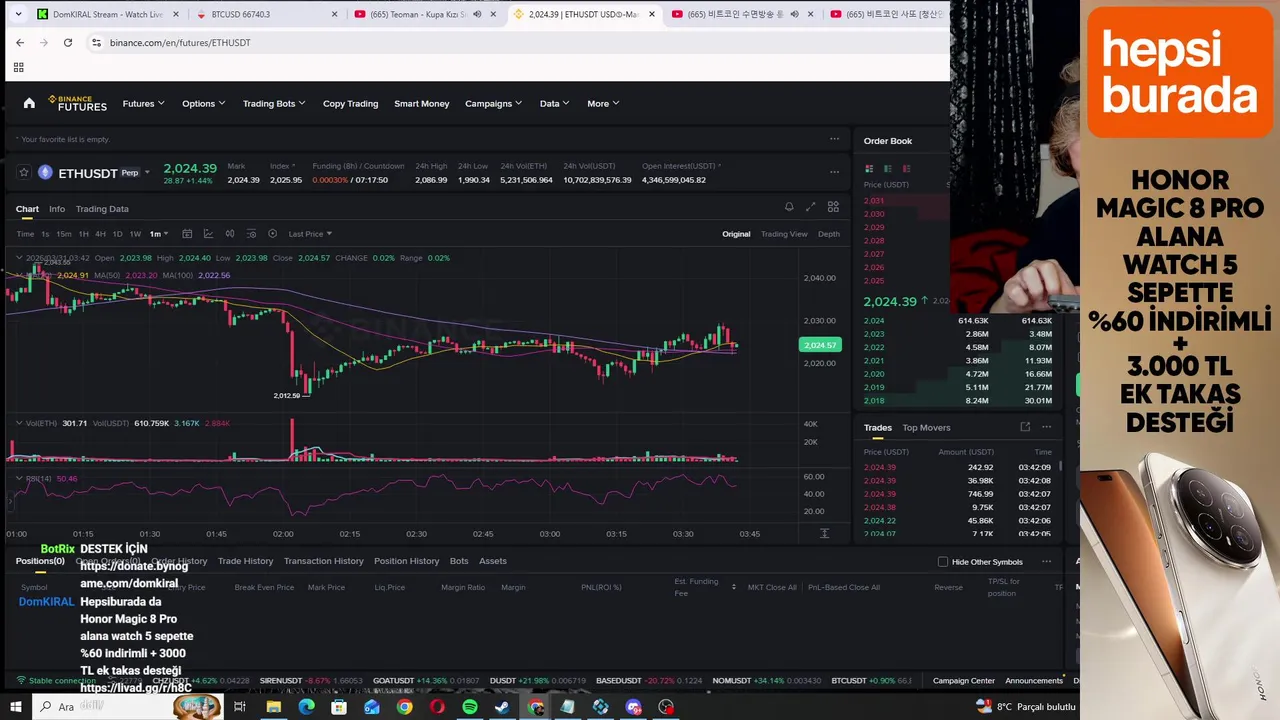Add ETHUSDT to favorites star
The width and height of the screenshot is (1280, 720).
pos(24,172)
